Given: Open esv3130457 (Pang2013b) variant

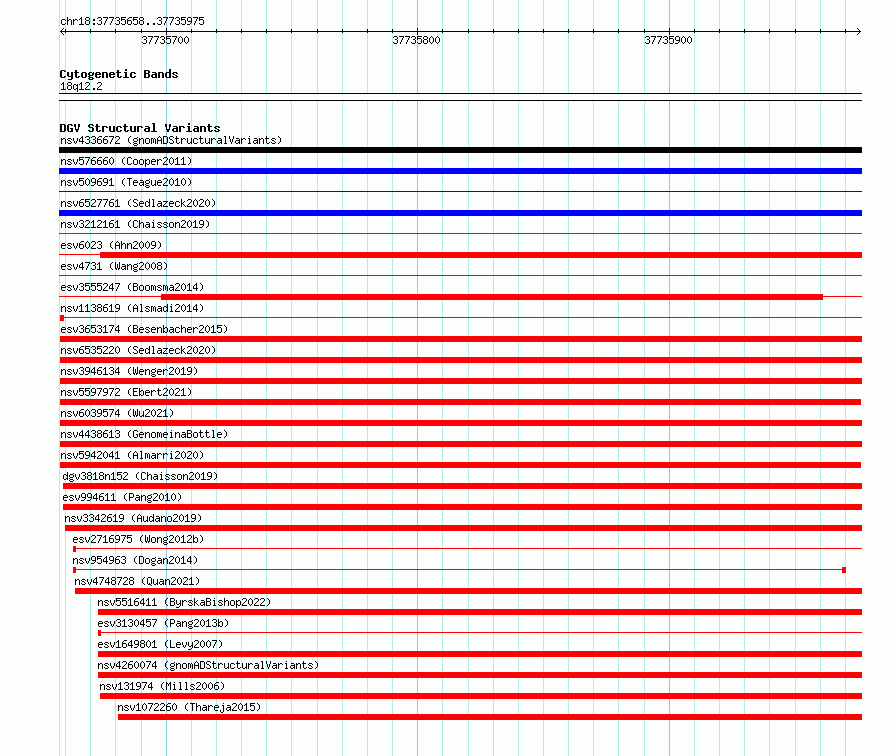Looking at the screenshot, I should [x=163, y=623].
